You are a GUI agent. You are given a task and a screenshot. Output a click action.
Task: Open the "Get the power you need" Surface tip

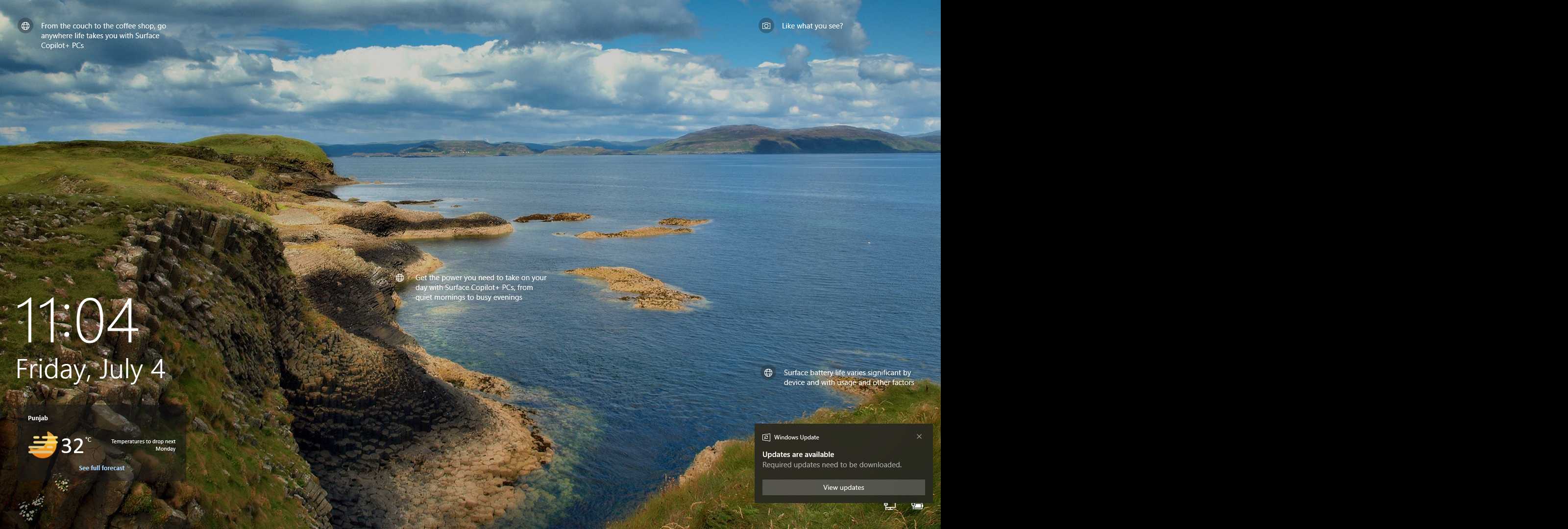point(480,288)
